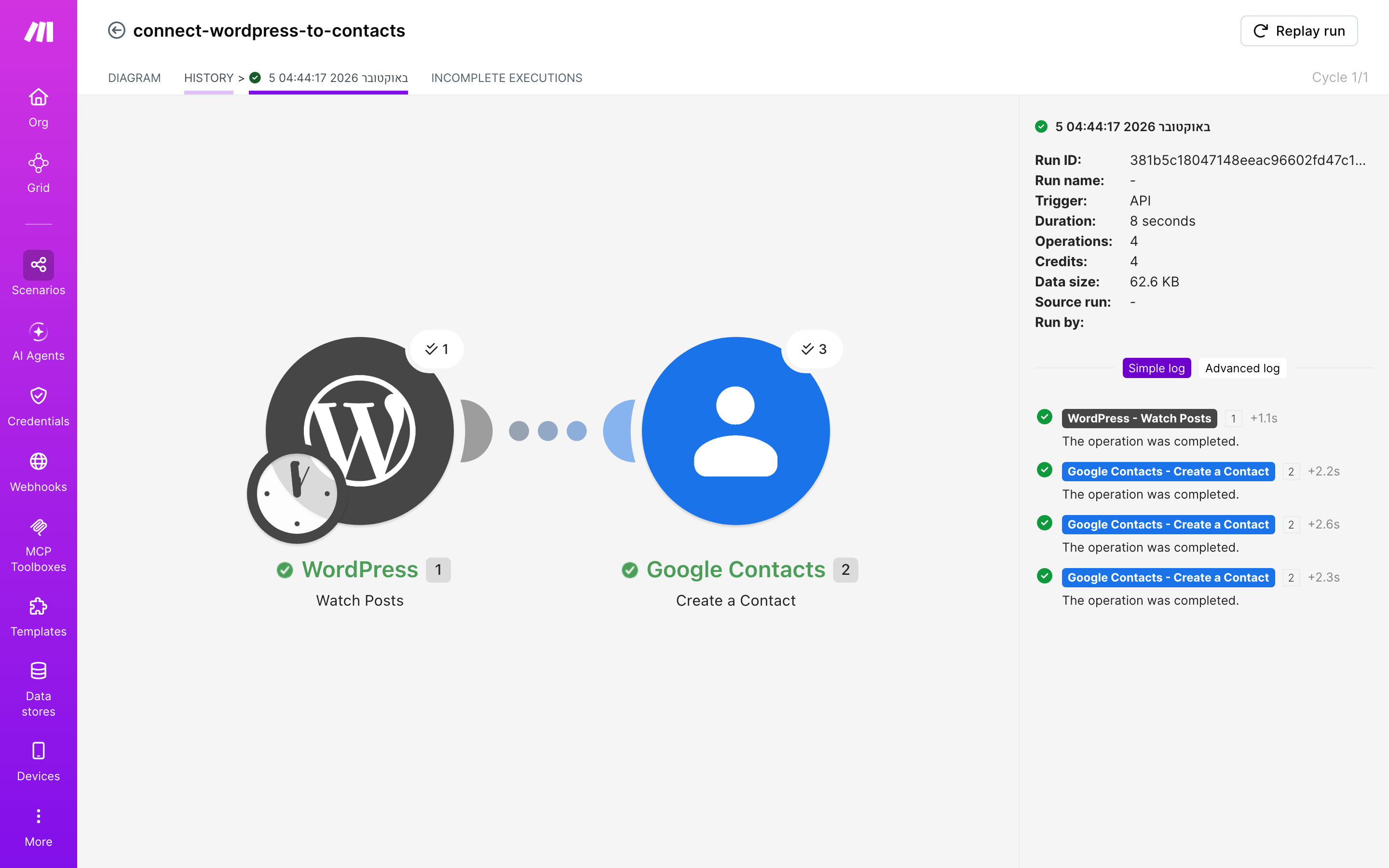Click the clock schedule icon on WordPress
This screenshot has width=1389, height=868.
(297, 494)
